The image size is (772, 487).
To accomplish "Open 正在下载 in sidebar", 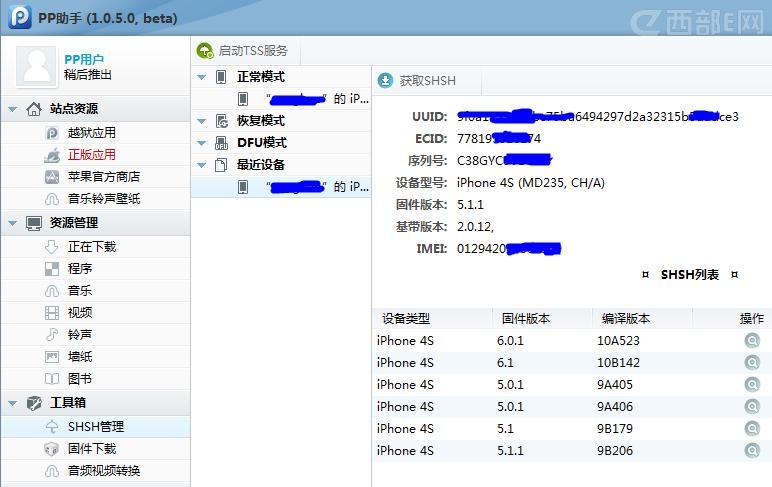I will pos(92,247).
